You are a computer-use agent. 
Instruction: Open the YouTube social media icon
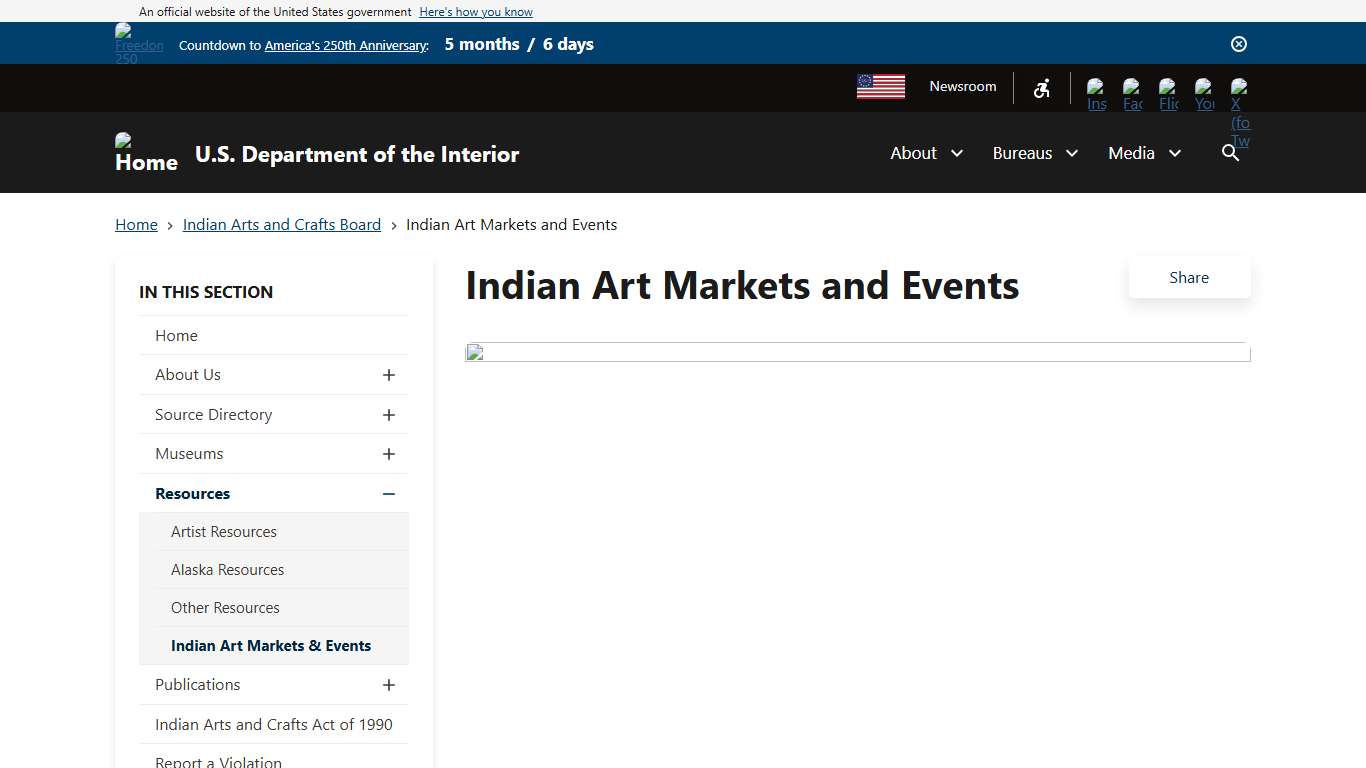point(1204,93)
